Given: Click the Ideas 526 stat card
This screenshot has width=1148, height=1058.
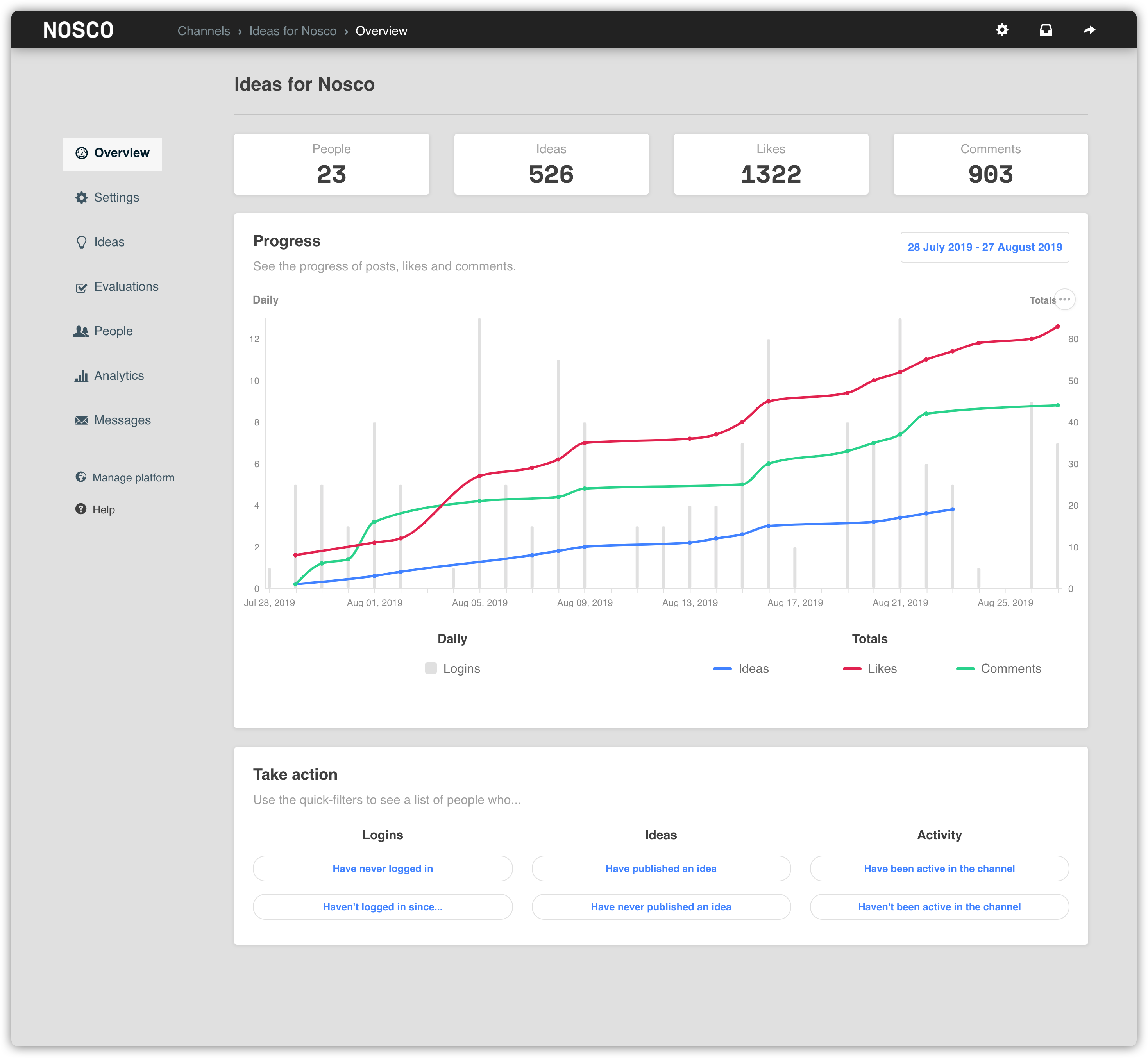Looking at the screenshot, I should click(551, 164).
